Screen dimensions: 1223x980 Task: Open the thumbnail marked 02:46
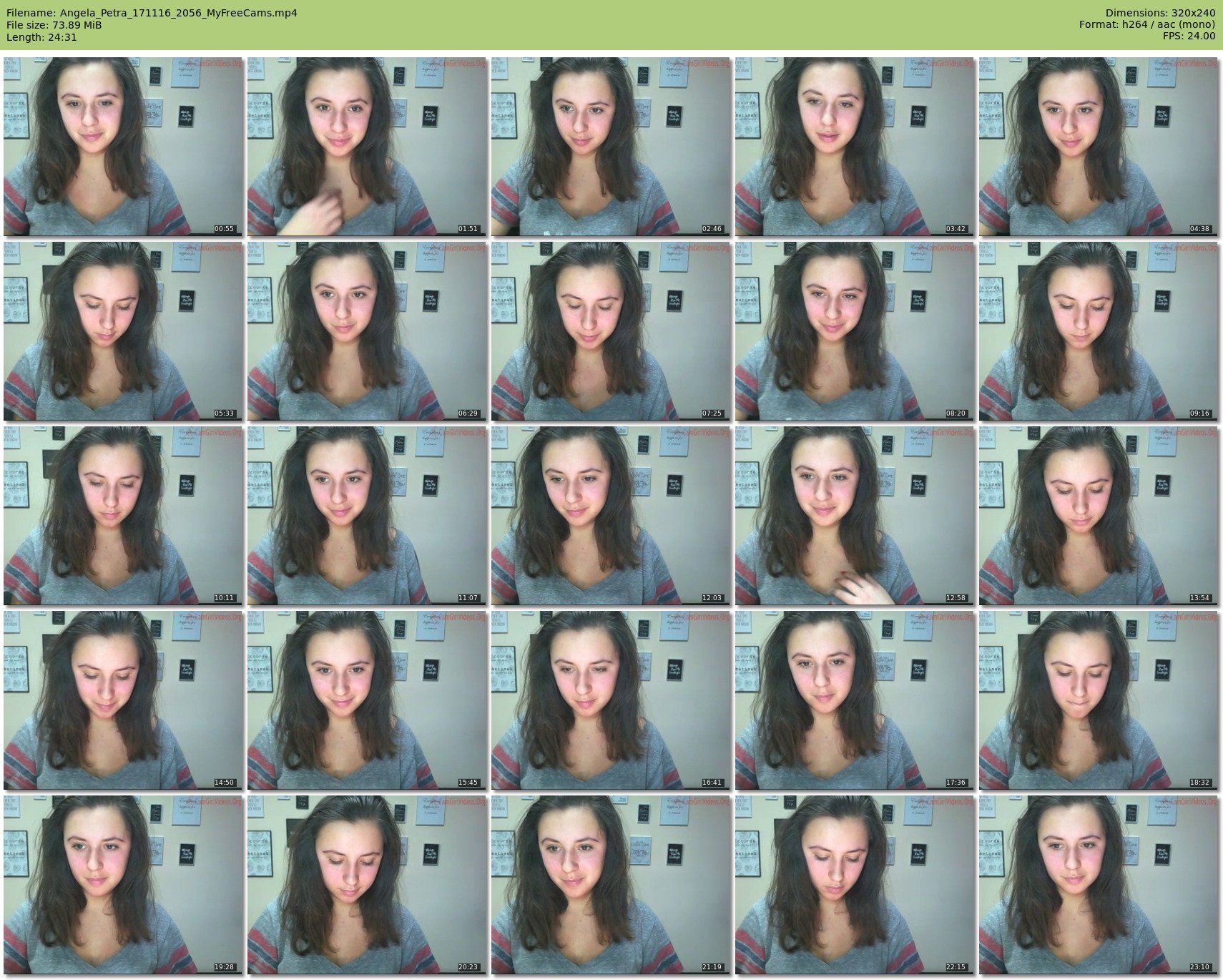[x=610, y=147]
